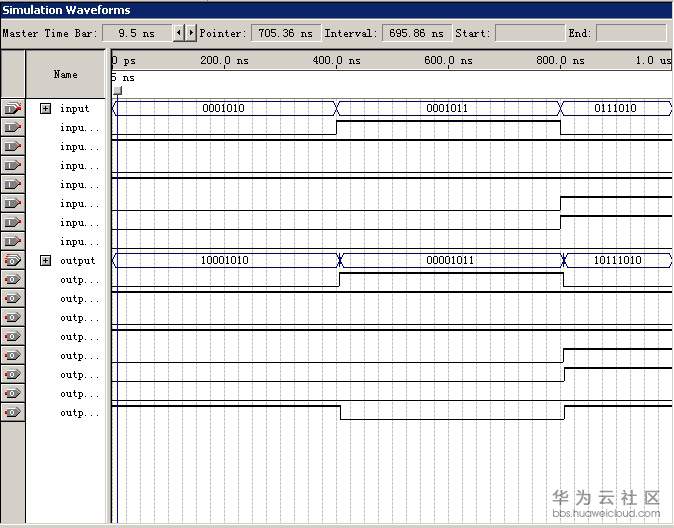The width and height of the screenshot is (674, 528).
Task: Click the third output pin icon below the output bus
Action: point(13,317)
